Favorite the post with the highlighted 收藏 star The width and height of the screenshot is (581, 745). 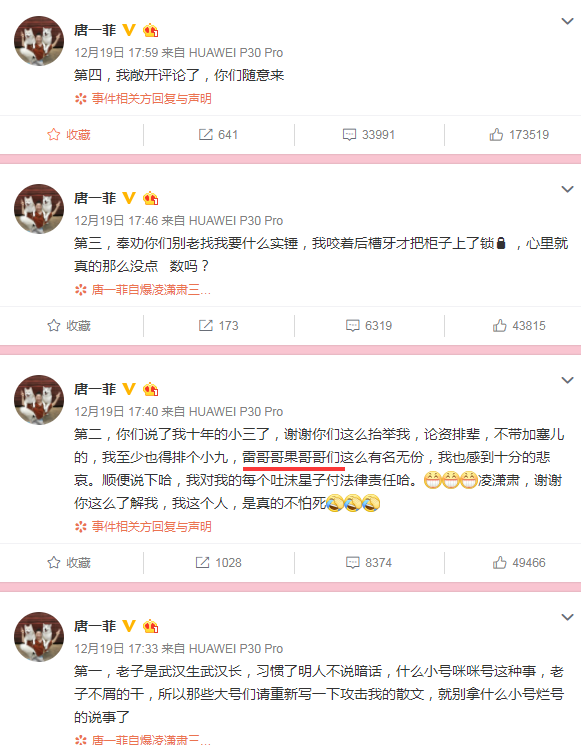point(69,135)
